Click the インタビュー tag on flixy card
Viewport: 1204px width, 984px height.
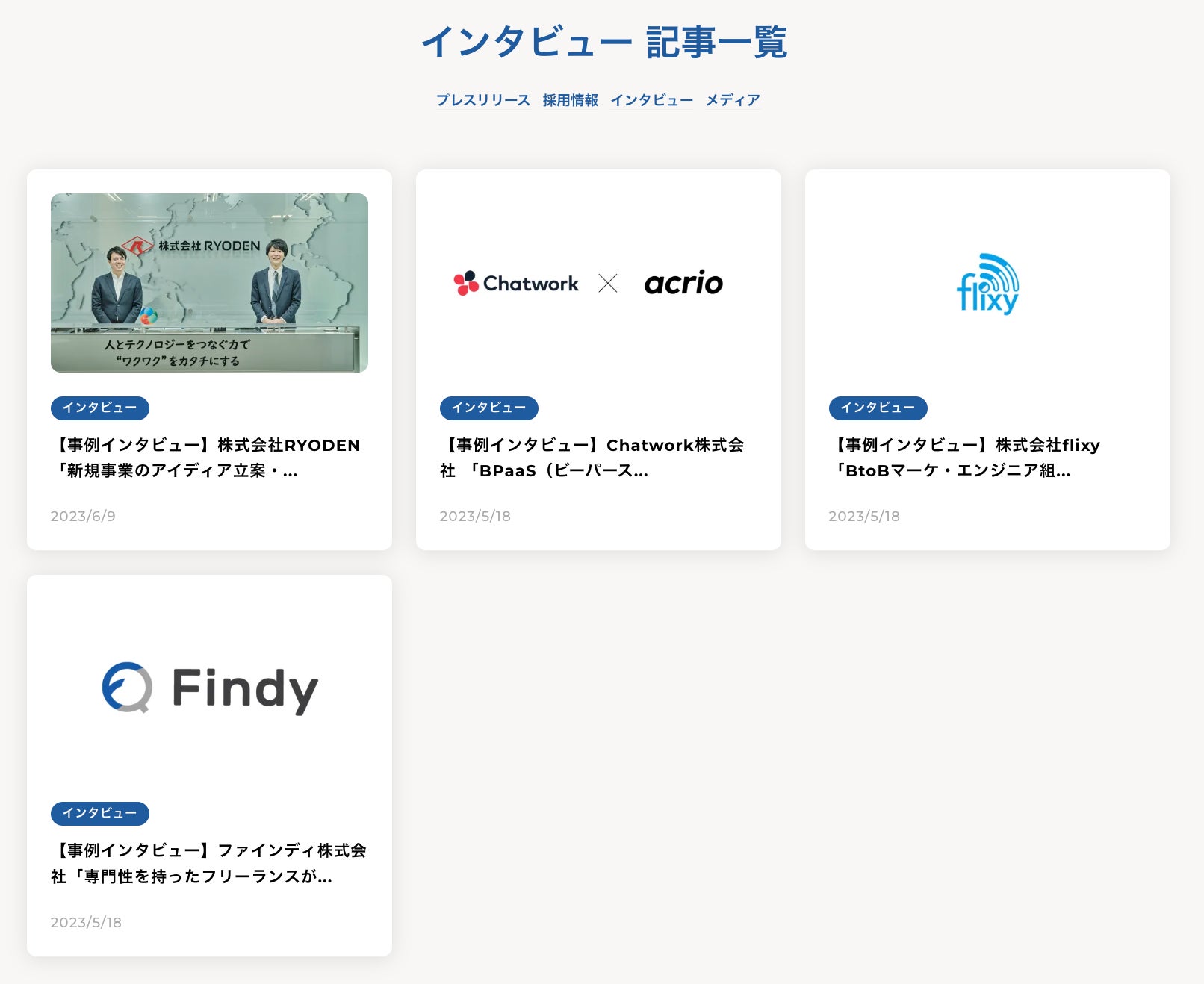point(878,408)
